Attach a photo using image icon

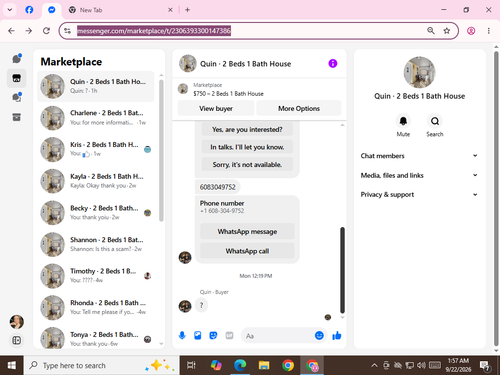pyautogui.click(x=198, y=335)
